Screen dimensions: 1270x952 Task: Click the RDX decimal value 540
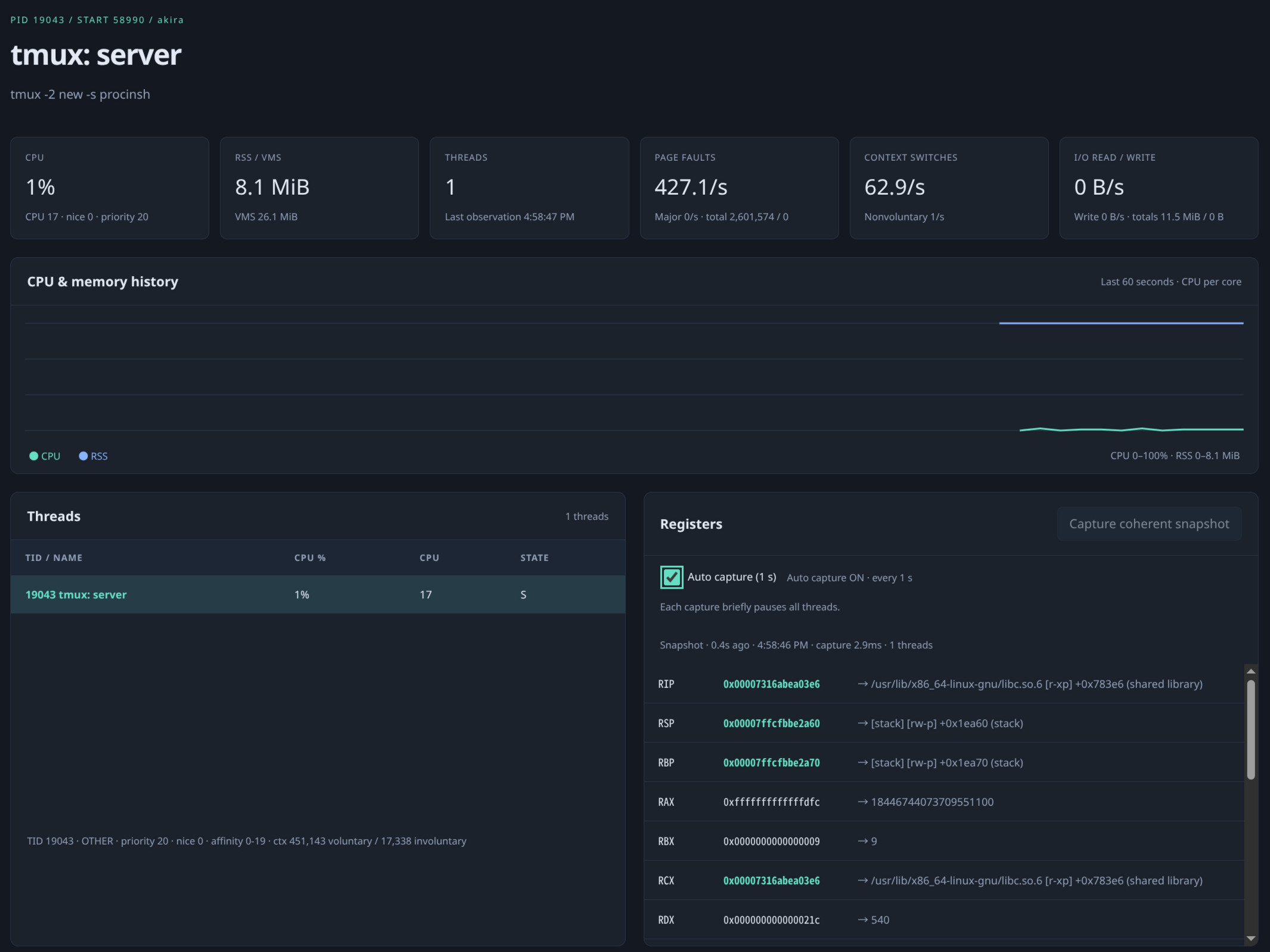coord(873,920)
